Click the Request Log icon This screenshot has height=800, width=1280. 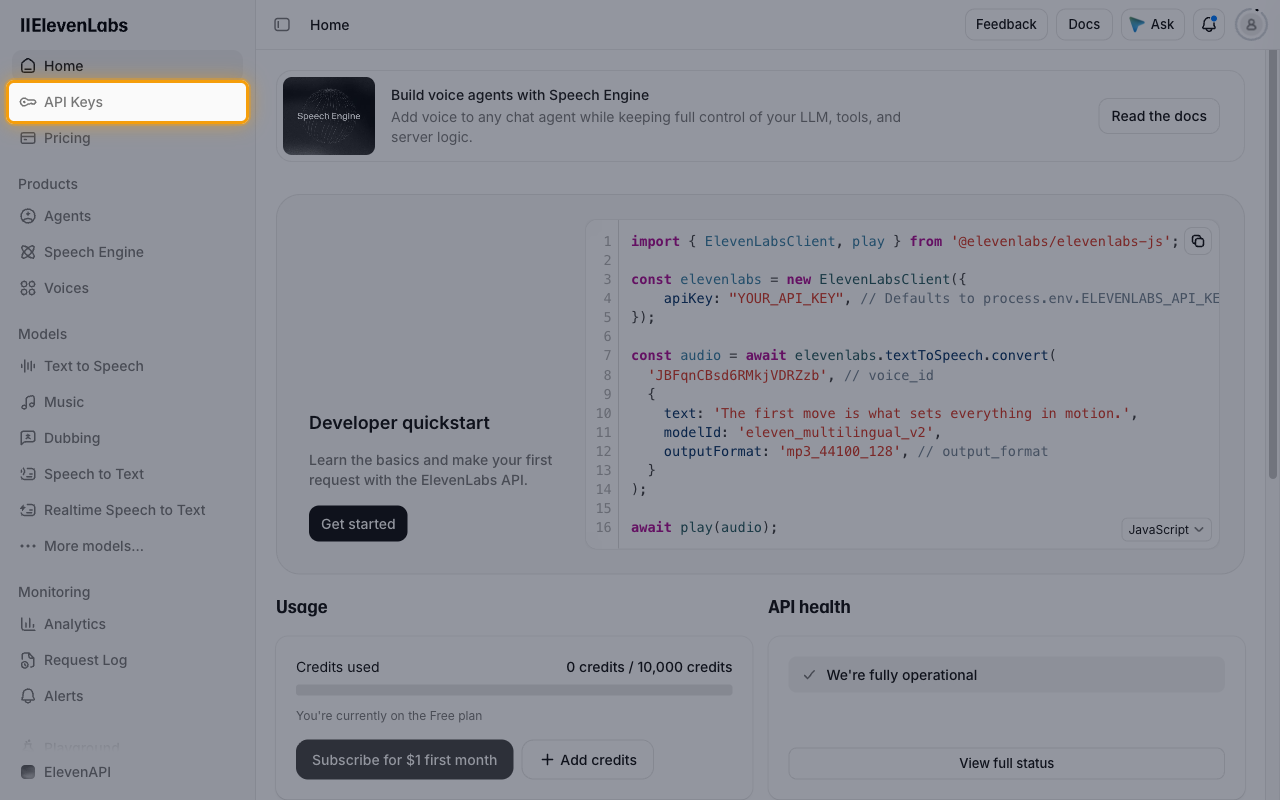coord(28,660)
